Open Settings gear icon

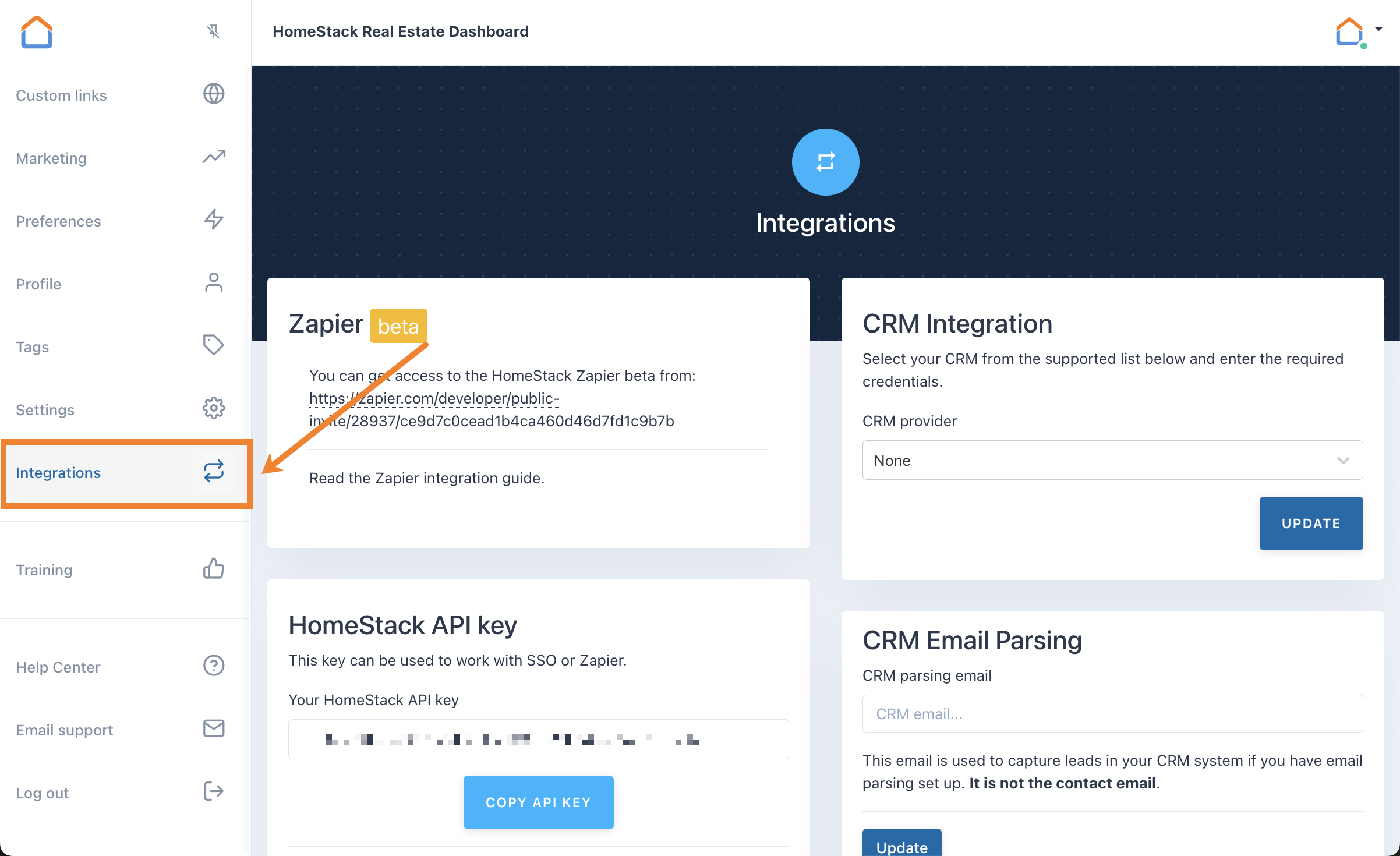pyautogui.click(x=213, y=408)
